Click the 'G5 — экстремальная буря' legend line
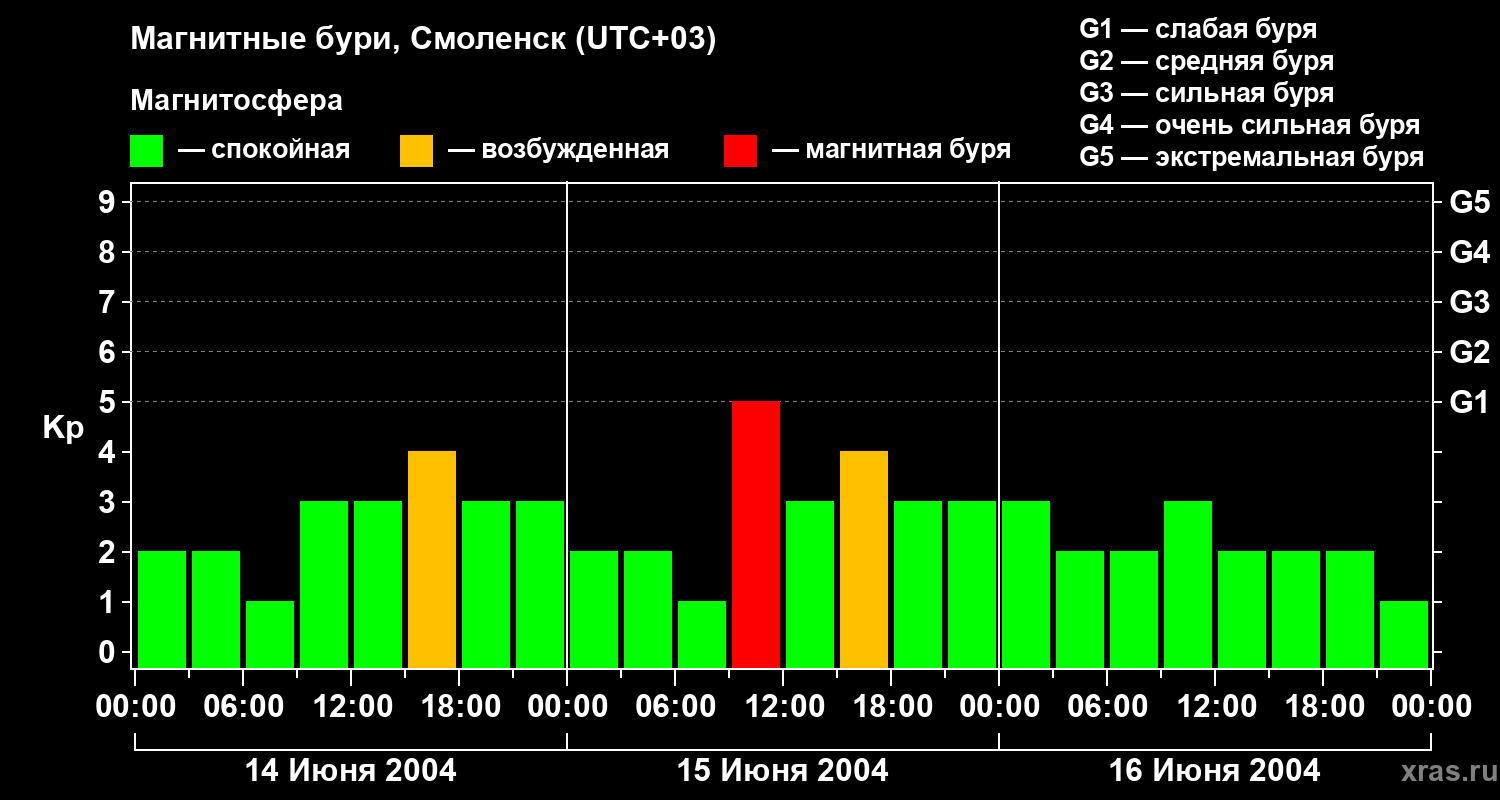The width and height of the screenshot is (1500, 800). point(1252,157)
